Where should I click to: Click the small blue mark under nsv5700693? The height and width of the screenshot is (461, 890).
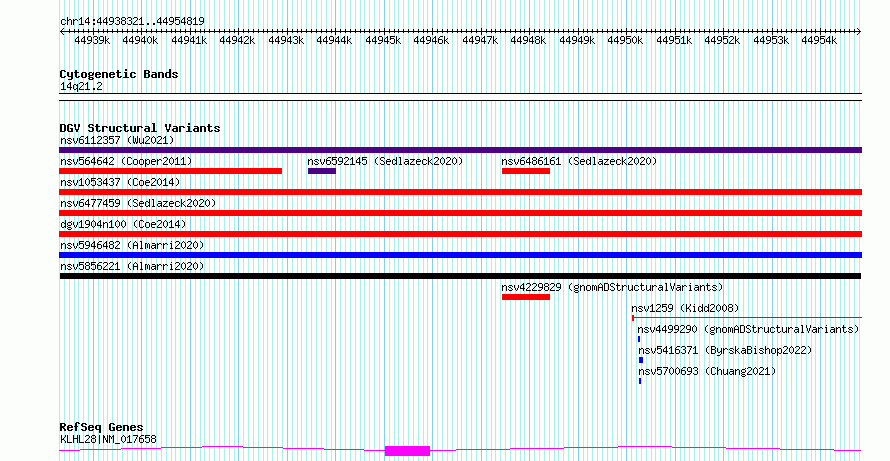coord(640,381)
